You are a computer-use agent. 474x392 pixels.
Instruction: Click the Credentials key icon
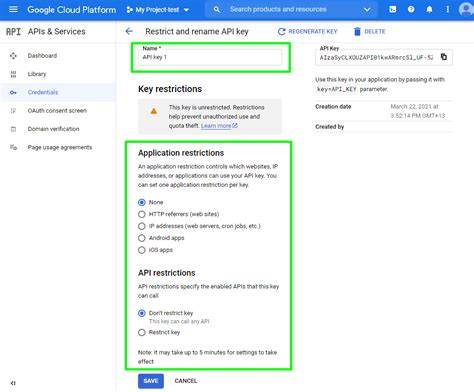13,92
